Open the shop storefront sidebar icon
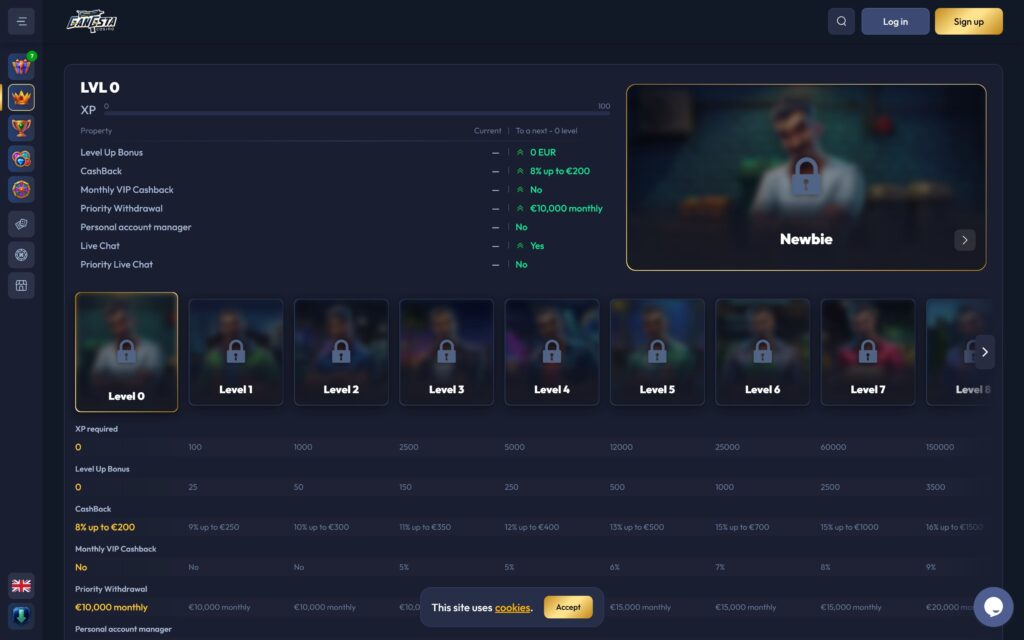The width and height of the screenshot is (1024, 640). [21, 286]
